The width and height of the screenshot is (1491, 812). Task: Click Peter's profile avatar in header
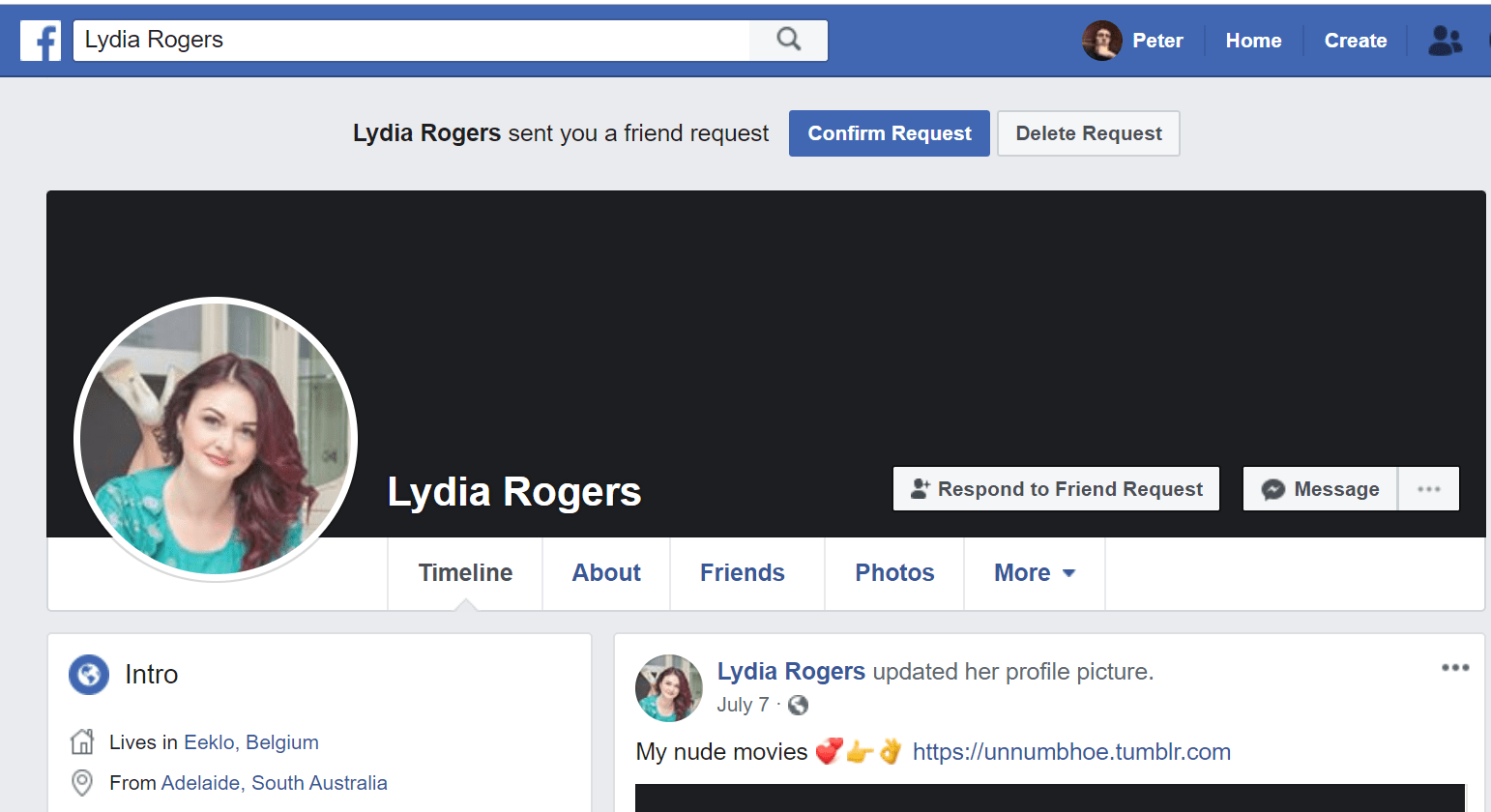pos(1101,41)
